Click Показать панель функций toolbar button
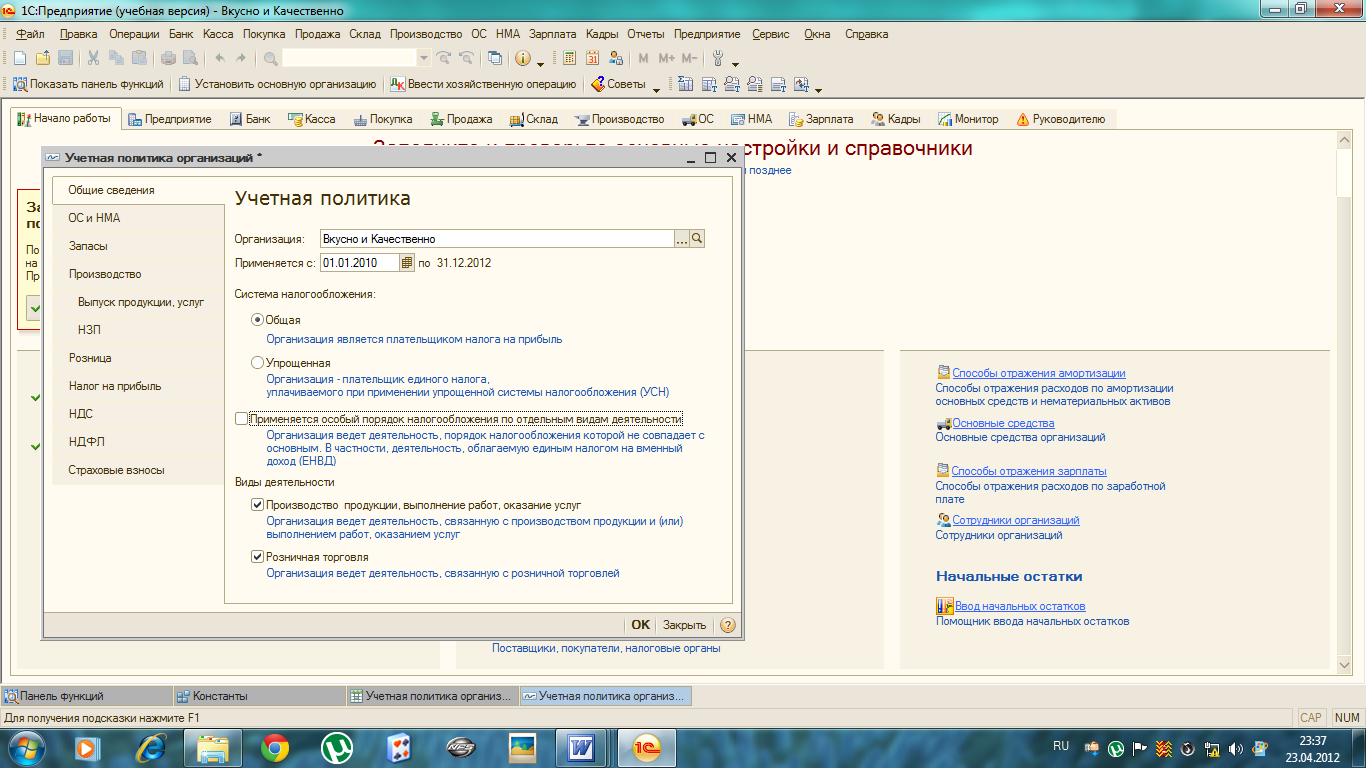Viewport: 1366px width, 768px height. 88,84
